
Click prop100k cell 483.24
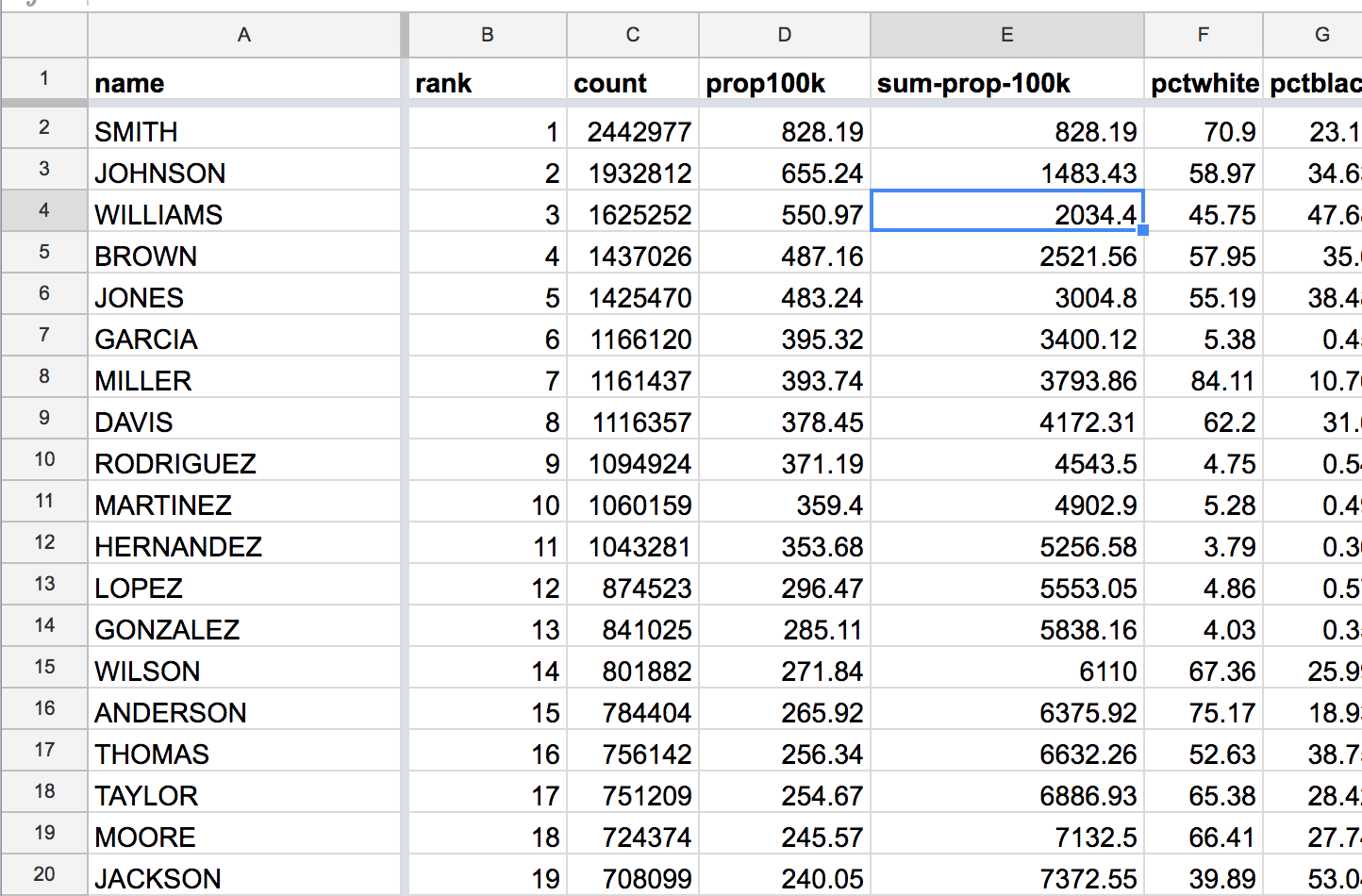(785, 294)
